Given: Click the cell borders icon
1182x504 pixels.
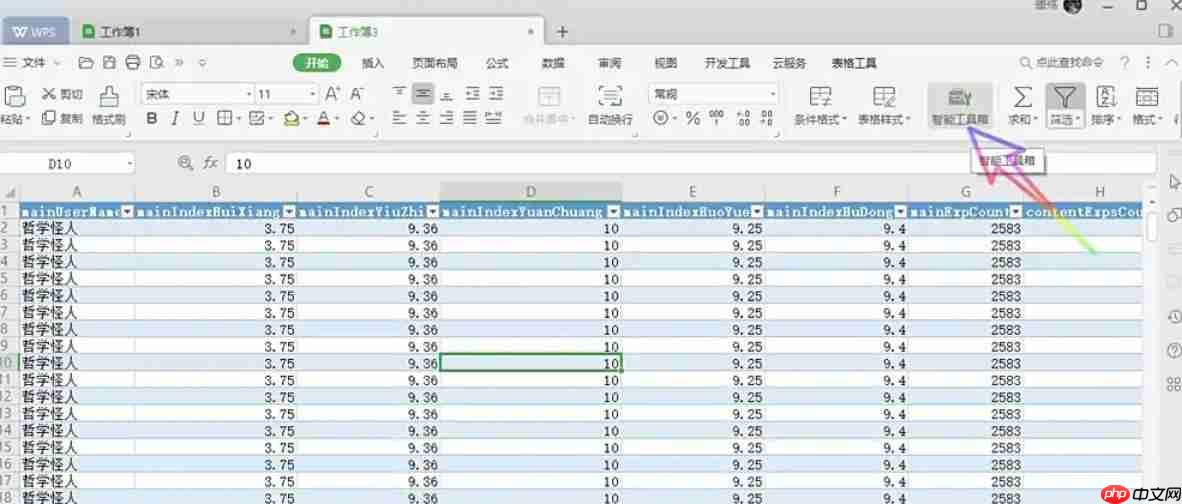Looking at the screenshot, I should pyautogui.click(x=224, y=118).
